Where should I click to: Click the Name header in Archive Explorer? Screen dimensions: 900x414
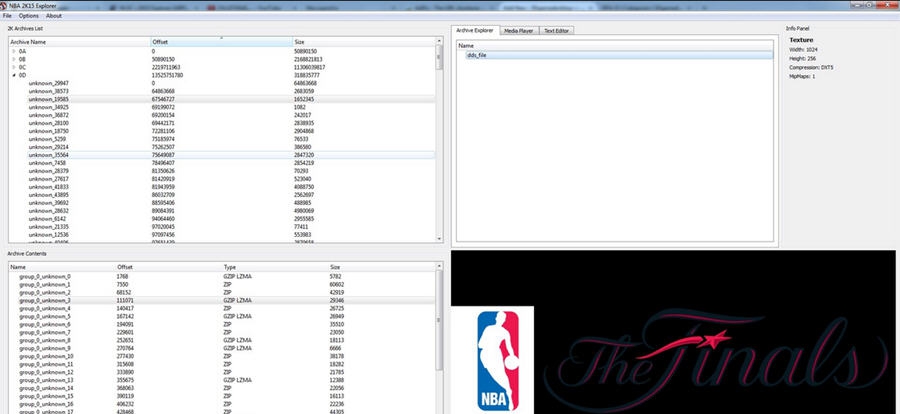tap(615, 45)
